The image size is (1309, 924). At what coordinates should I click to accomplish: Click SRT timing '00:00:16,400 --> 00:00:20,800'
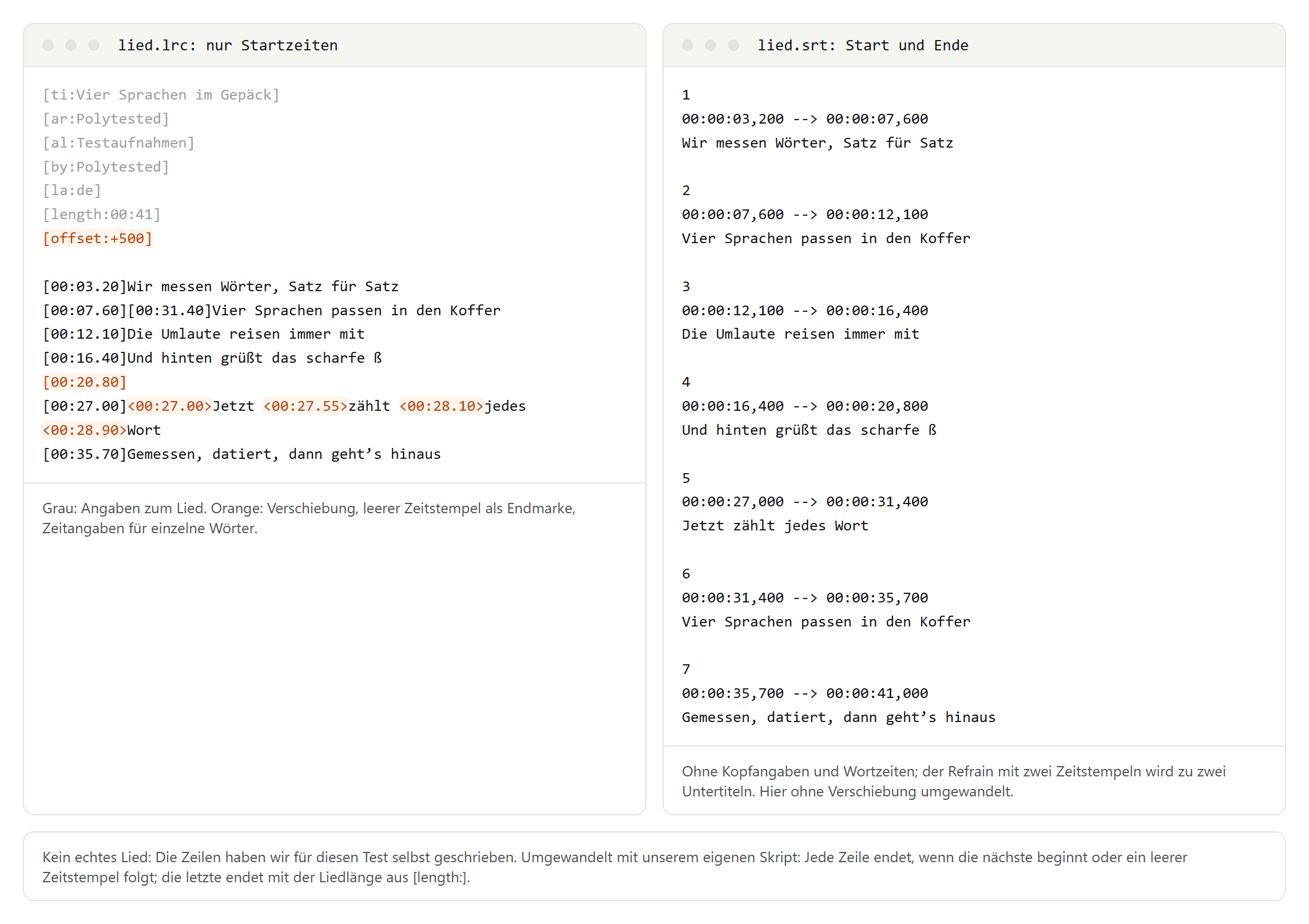click(x=805, y=406)
